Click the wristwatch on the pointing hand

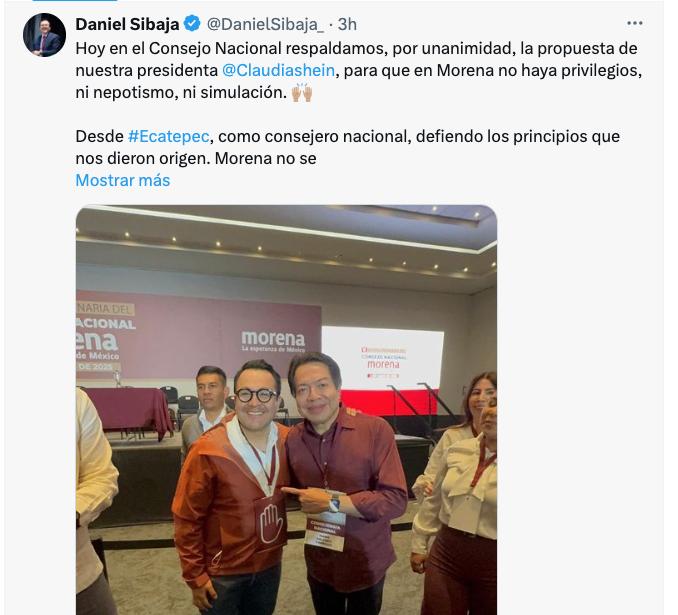334,503
